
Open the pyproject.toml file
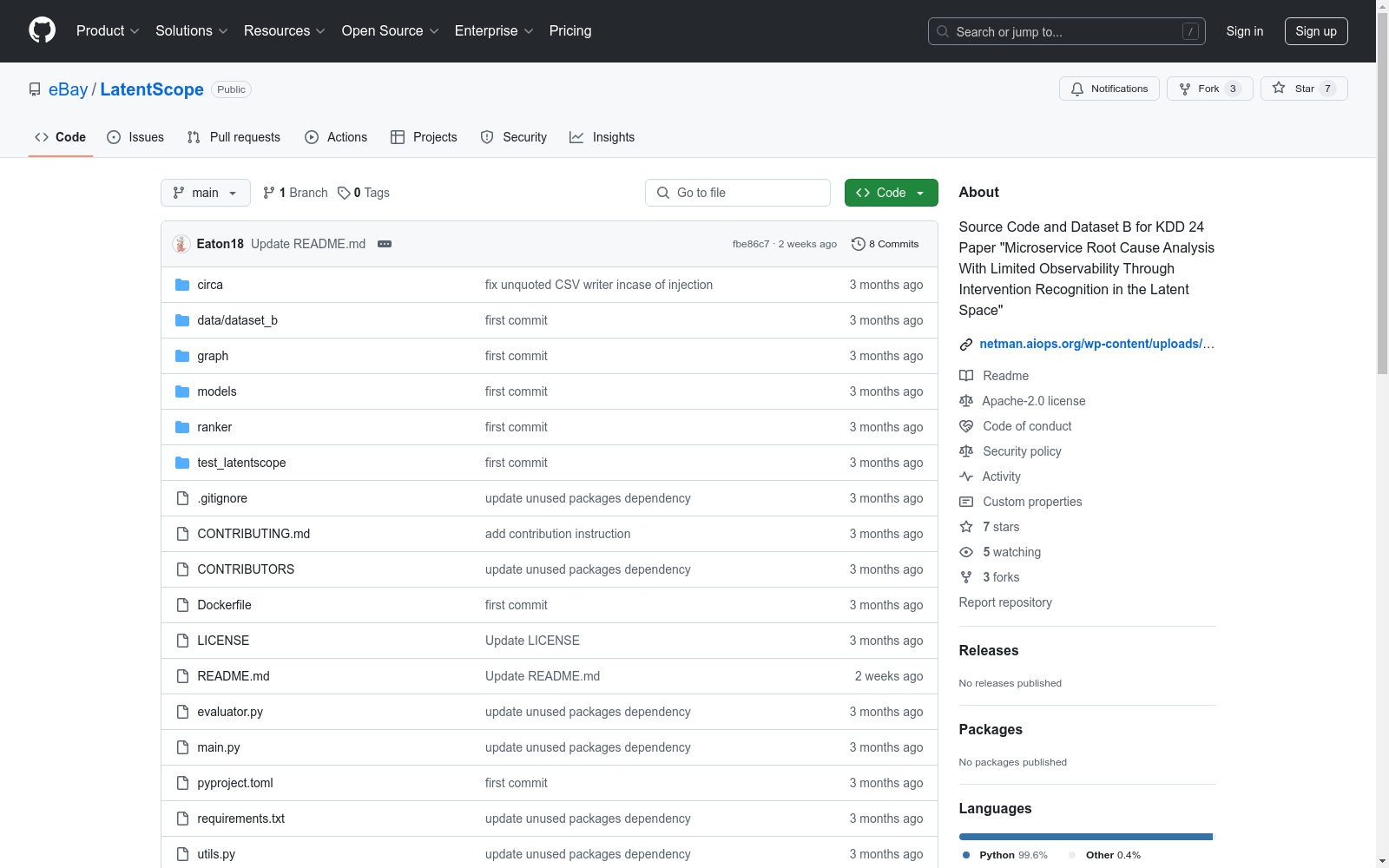tap(235, 783)
